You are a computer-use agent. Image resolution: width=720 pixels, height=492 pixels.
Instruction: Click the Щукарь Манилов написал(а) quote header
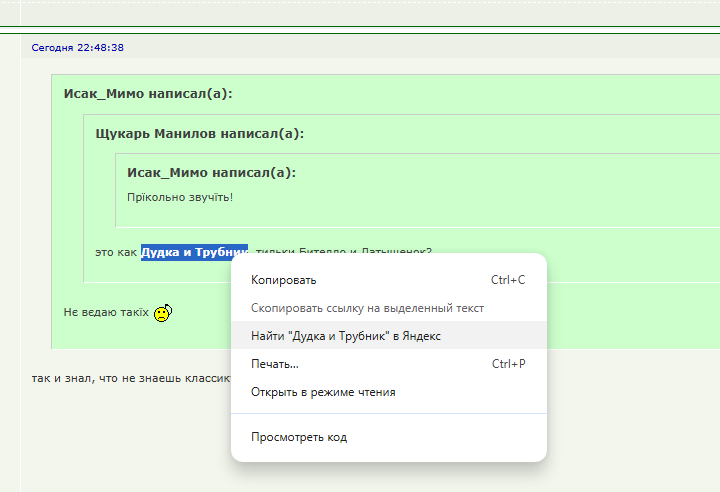pos(199,133)
